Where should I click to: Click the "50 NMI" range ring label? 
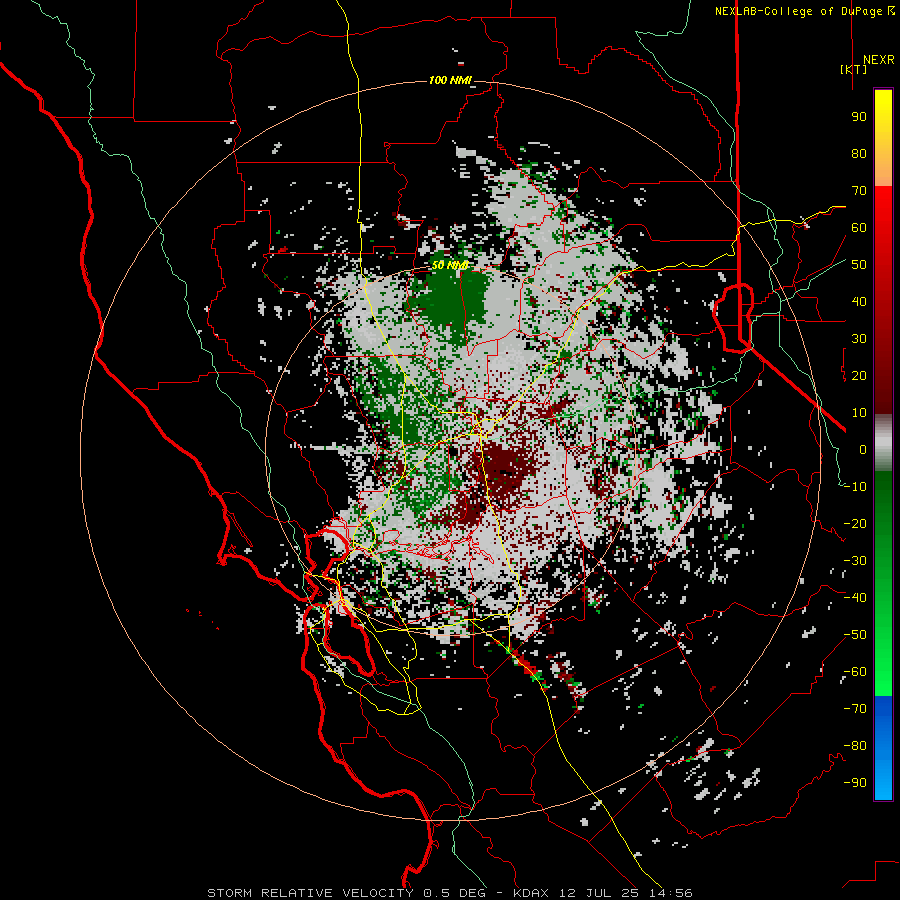(x=450, y=265)
